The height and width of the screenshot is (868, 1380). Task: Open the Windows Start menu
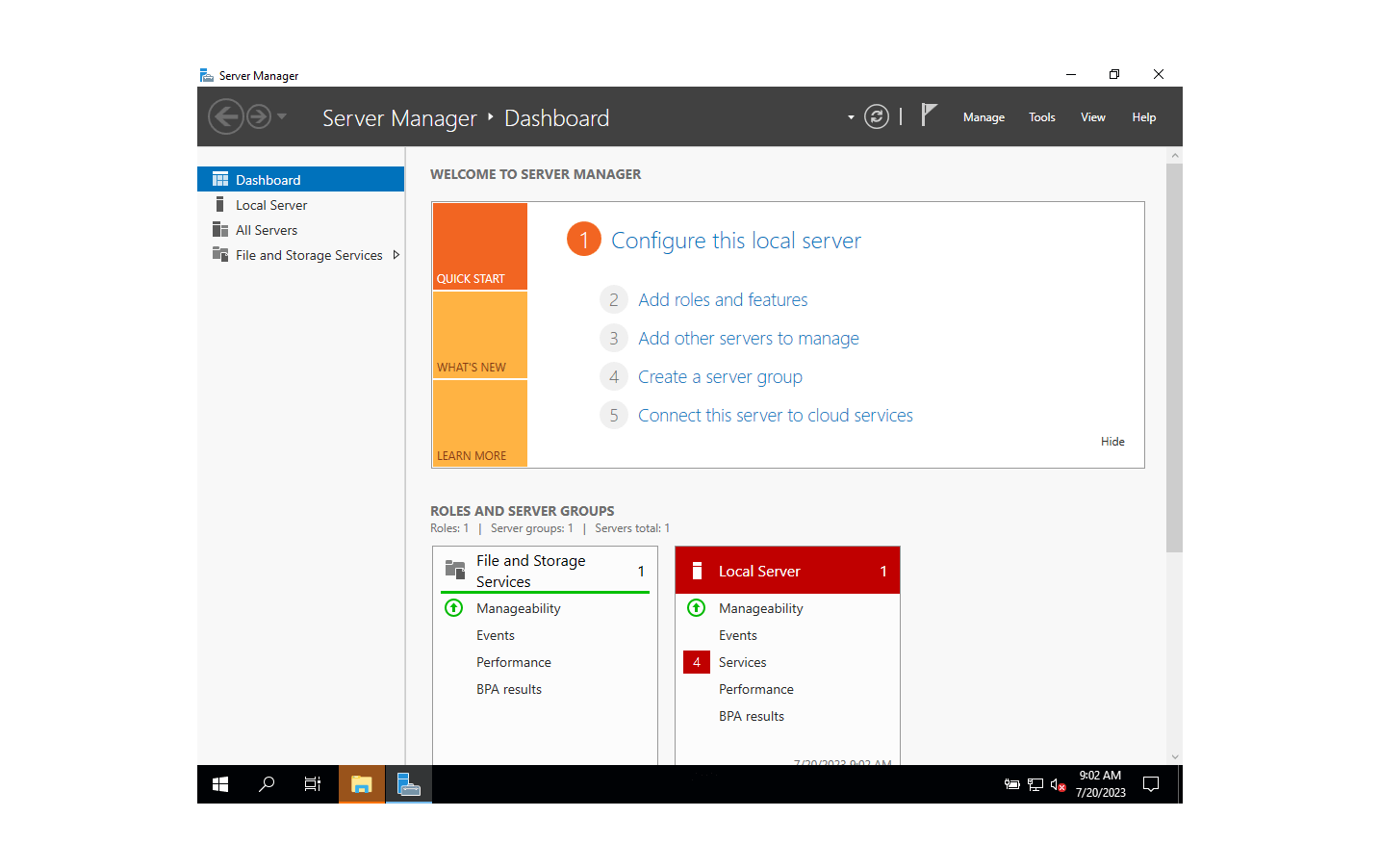(x=220, y=784)
